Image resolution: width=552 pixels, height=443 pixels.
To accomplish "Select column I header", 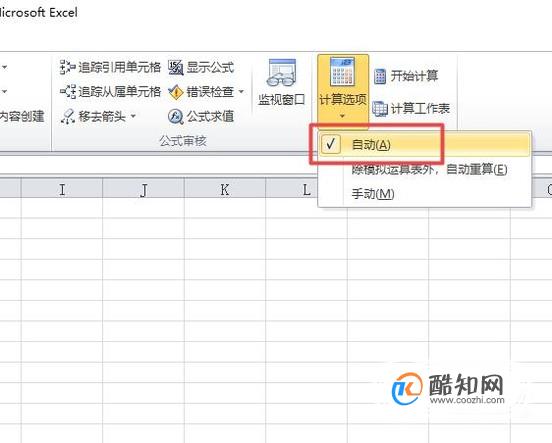I will [62, 189].
